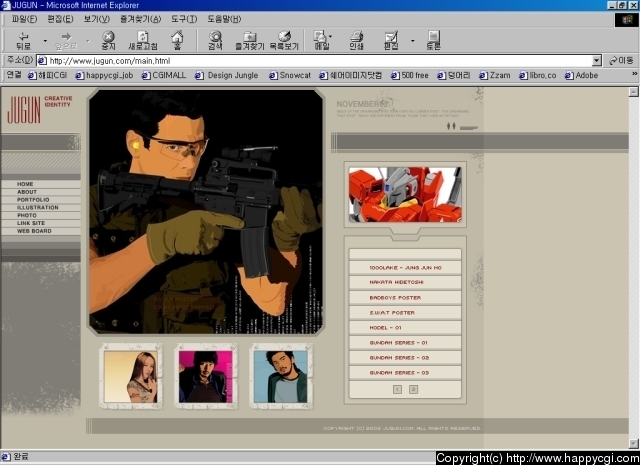640x465 pixels.
Task: Open the 도움말(H) menu
Action: pos(224,19)
